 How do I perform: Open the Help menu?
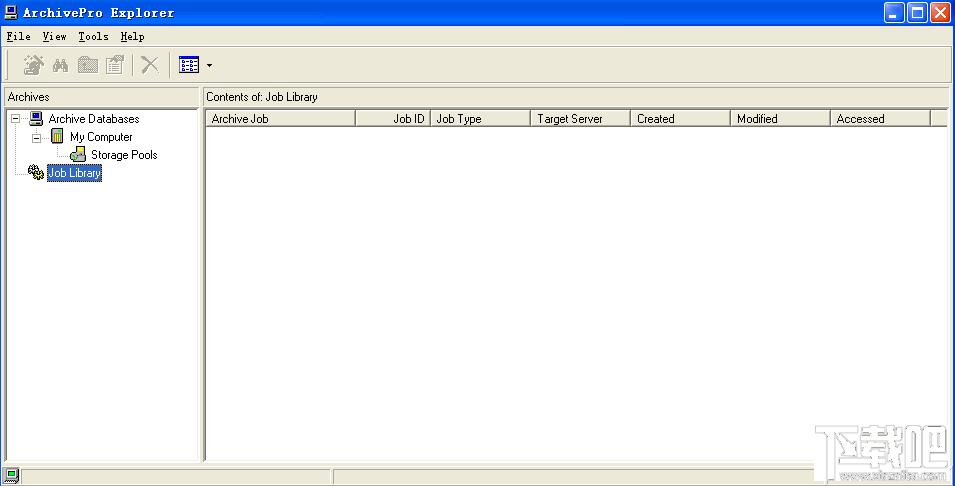coord(132,37)
